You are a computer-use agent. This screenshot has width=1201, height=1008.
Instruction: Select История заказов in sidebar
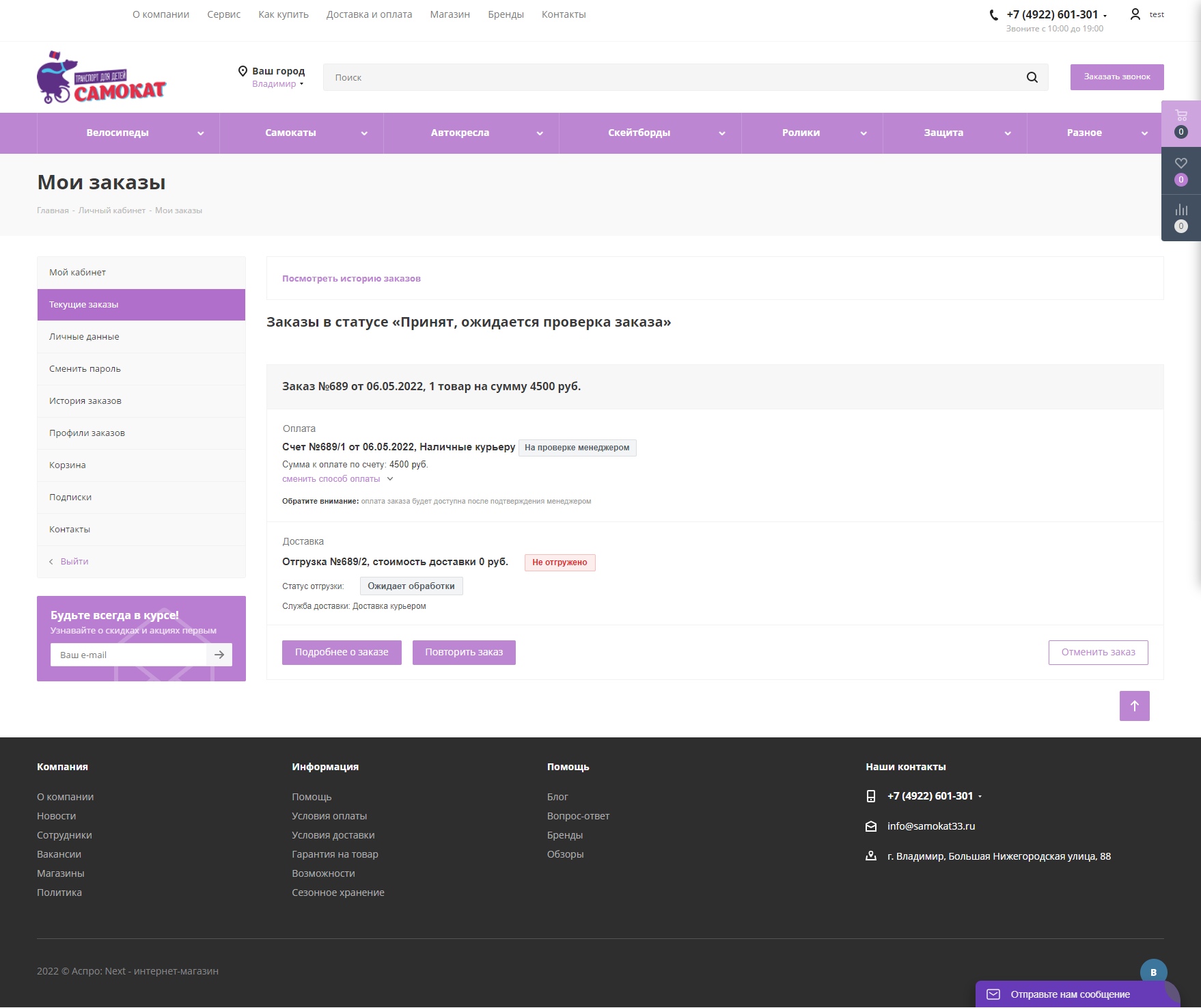pyautogui.click(x=85, y=401)
